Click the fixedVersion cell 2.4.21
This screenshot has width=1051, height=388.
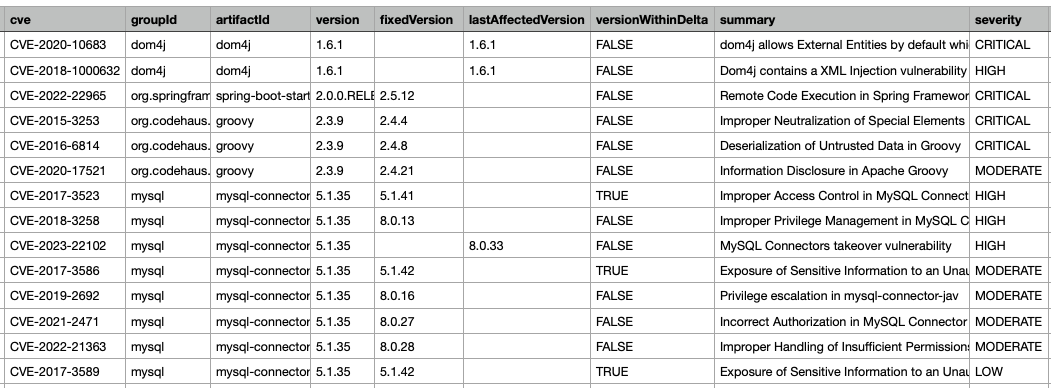point(419,171)
